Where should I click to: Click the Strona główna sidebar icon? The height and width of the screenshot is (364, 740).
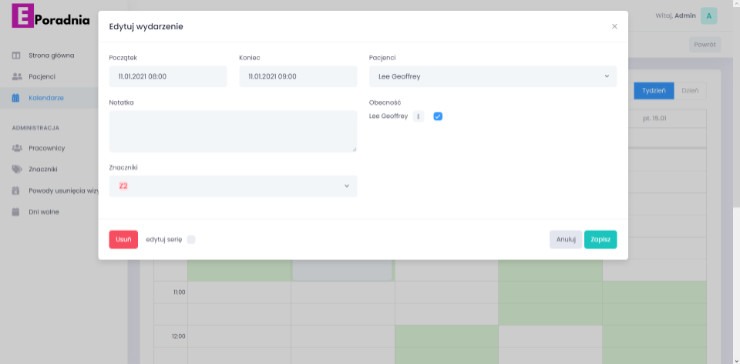coord(16,56)
